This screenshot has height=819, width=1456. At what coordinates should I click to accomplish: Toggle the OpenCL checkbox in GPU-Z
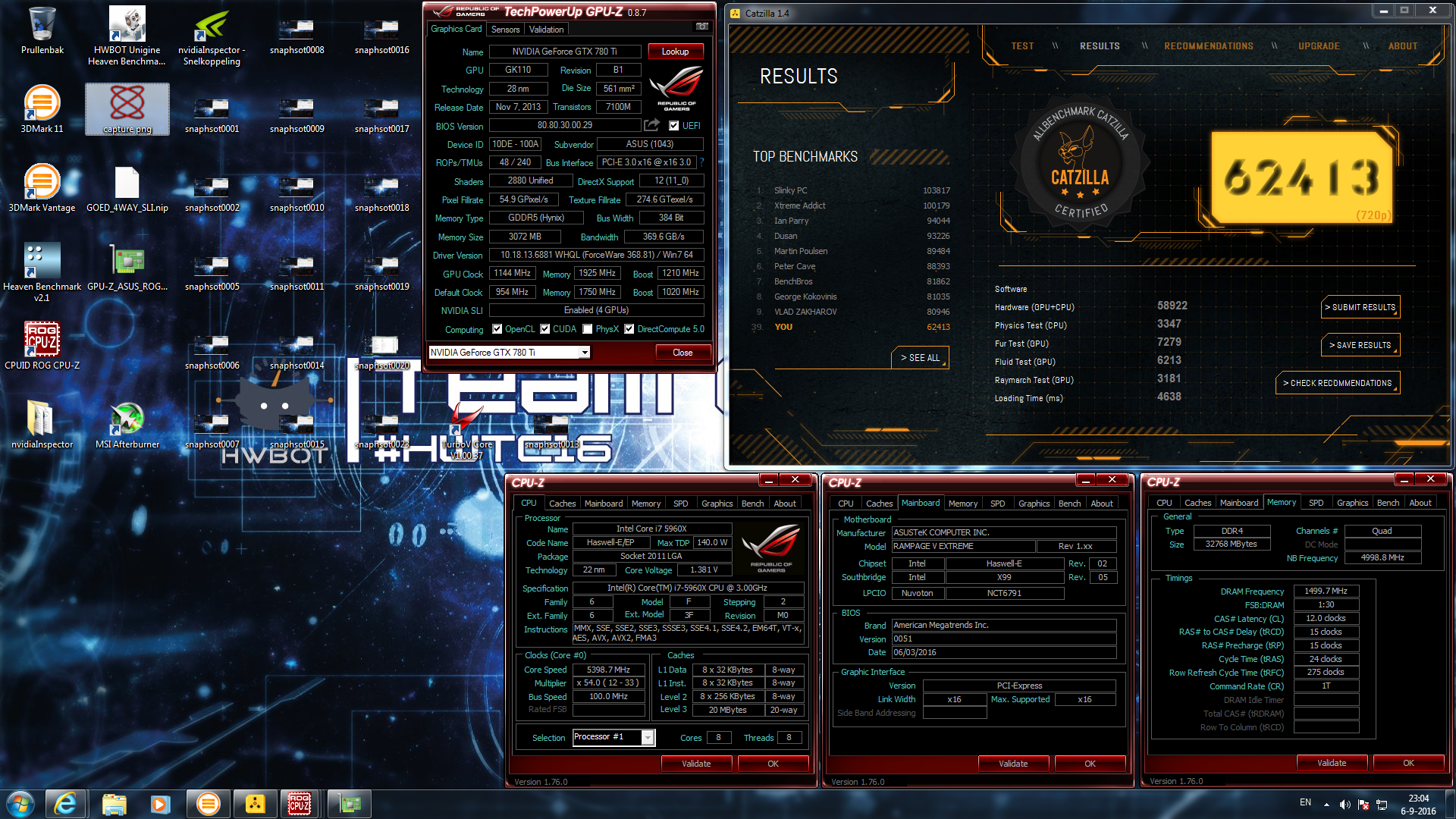coord(497,329)
